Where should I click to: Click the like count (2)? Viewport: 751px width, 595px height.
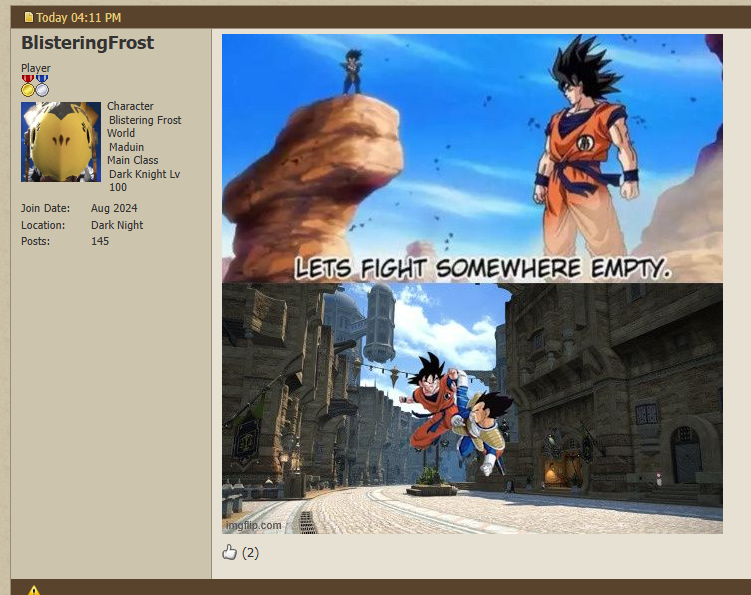click(x=250, y=553)
